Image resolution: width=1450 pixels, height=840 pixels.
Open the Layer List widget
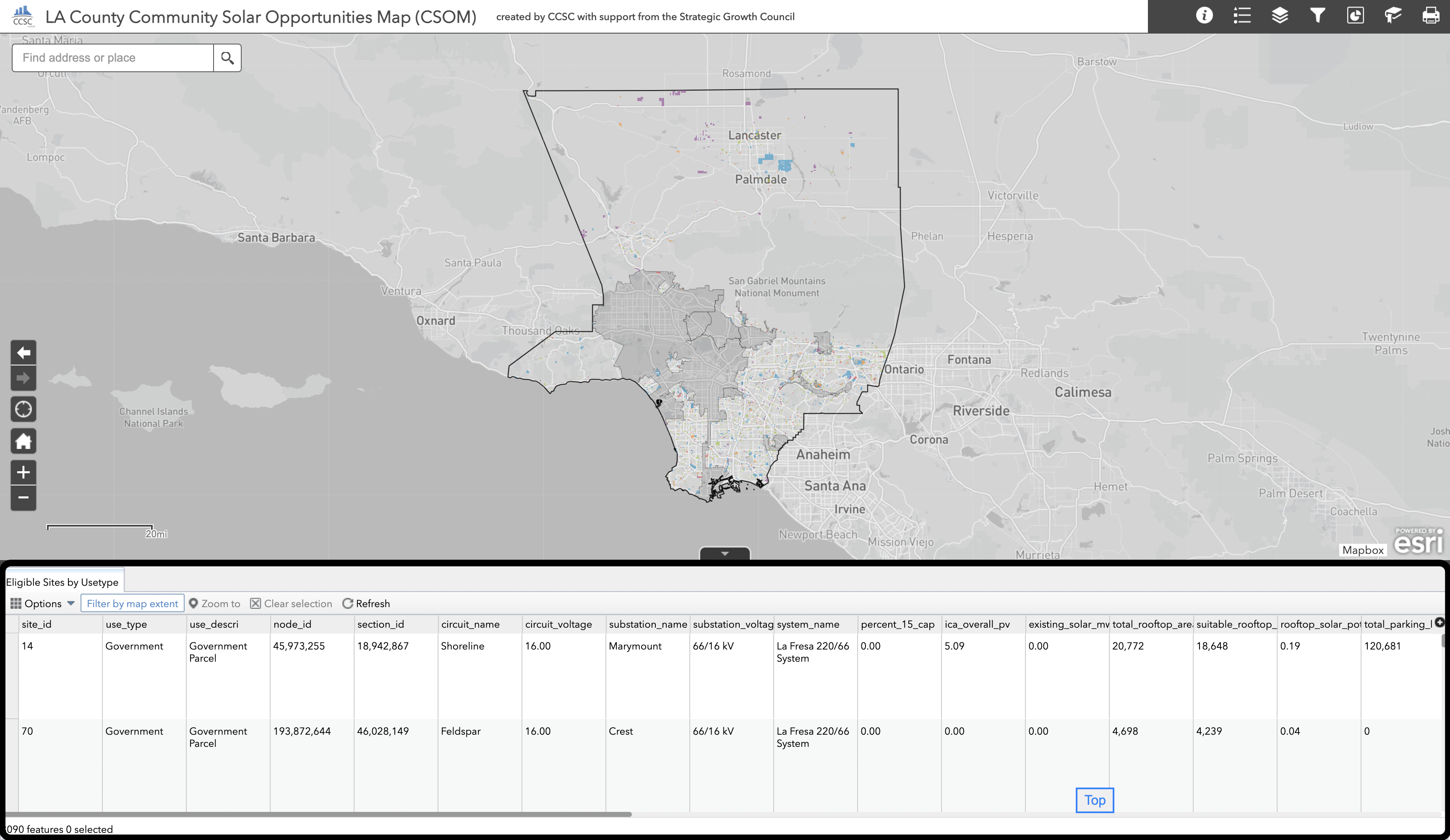point(1280,16)
